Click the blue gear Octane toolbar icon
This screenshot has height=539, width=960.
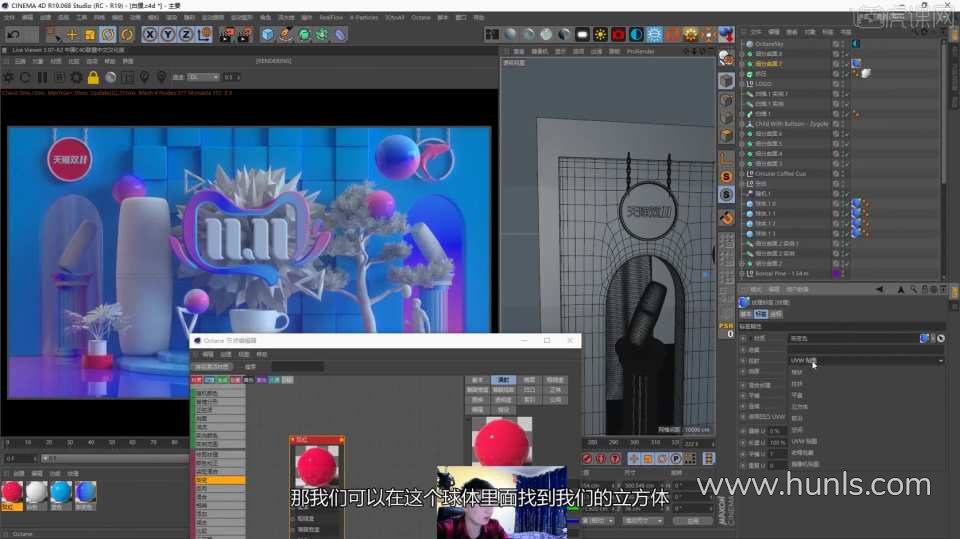click(x=654, y=34)
